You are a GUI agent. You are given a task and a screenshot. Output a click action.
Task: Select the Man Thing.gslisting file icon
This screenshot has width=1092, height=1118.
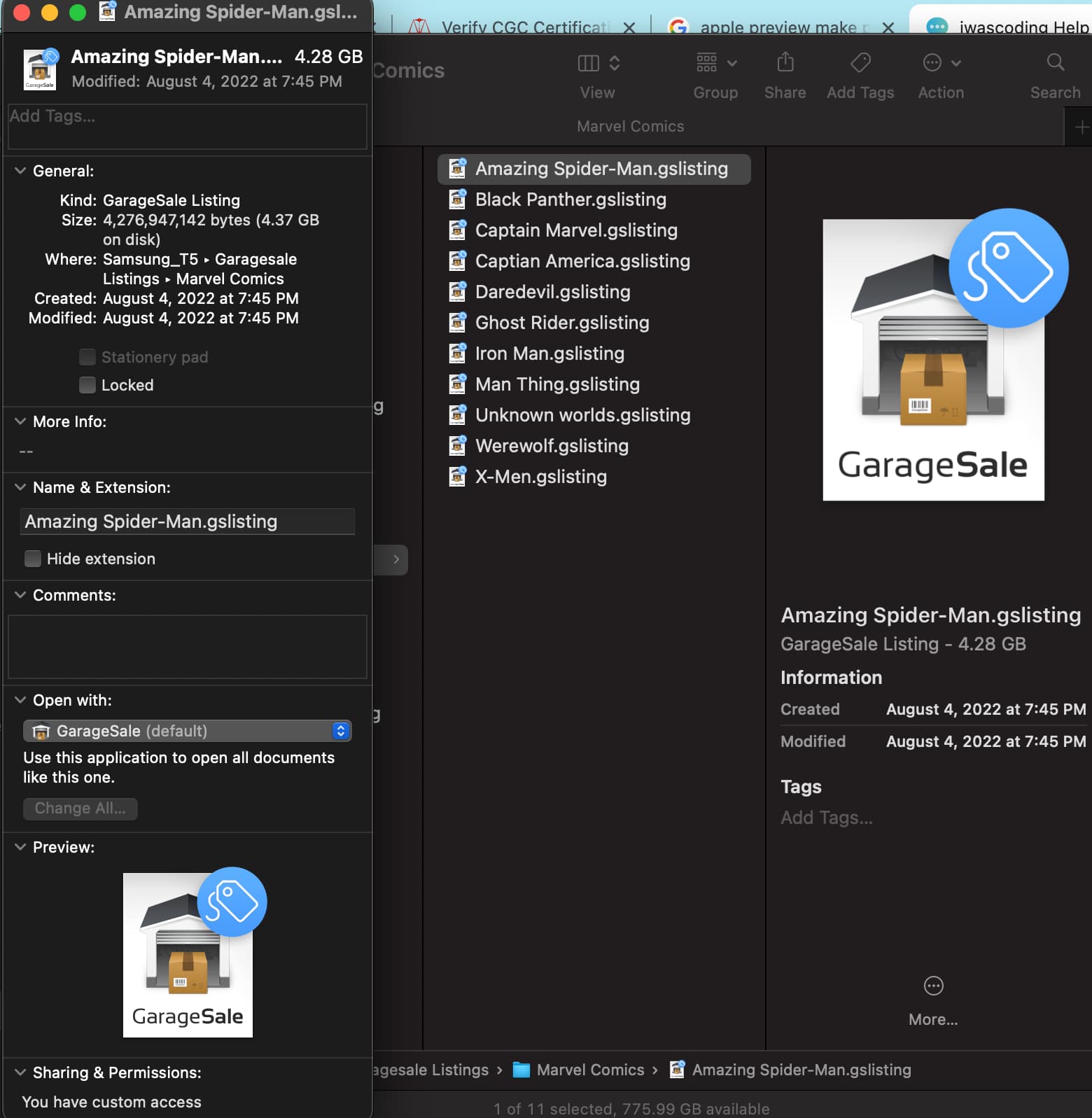click(x=457, y=384)
